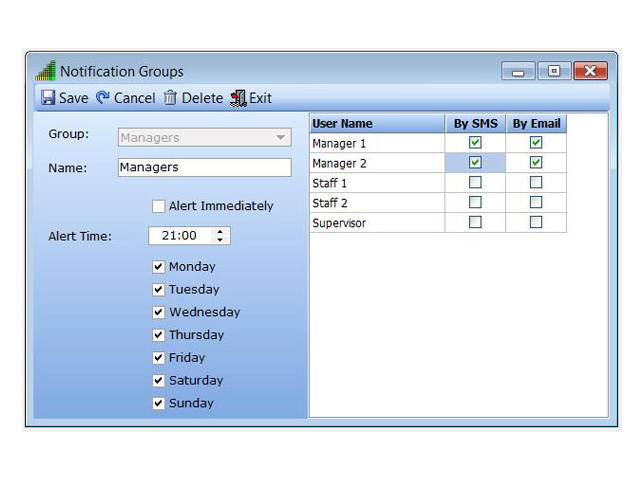Click the Exit door icon
The height and width of the screenshot is (480, 640).
238,98
